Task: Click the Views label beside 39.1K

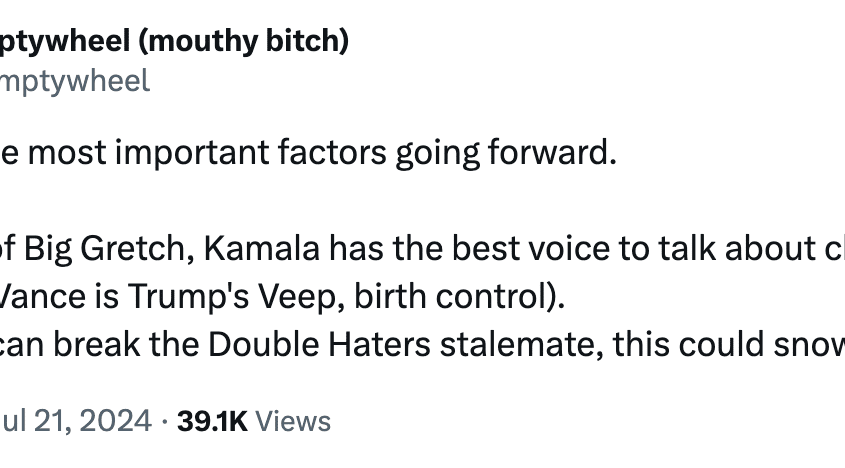Action: [x=293, y=421]
